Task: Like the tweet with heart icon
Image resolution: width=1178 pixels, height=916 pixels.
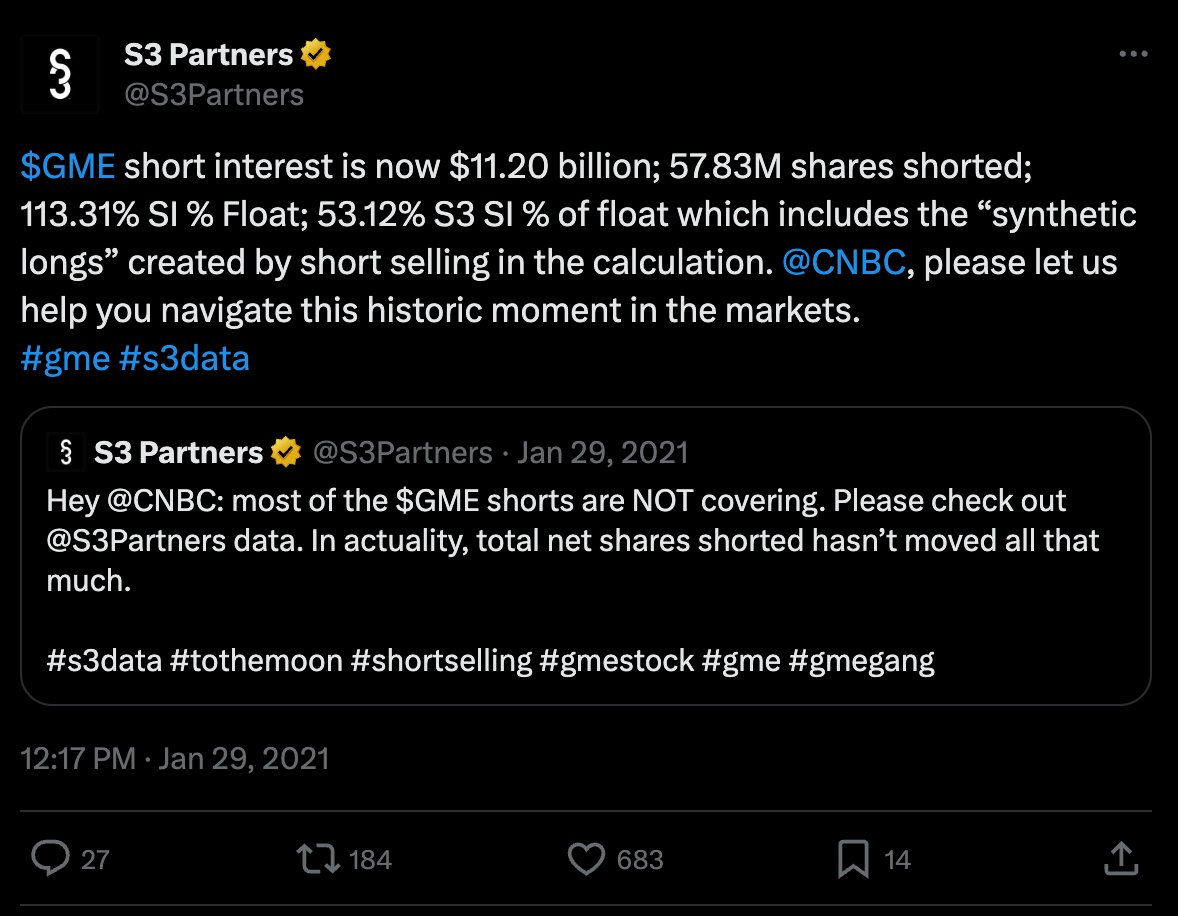Action: point(586,859)
